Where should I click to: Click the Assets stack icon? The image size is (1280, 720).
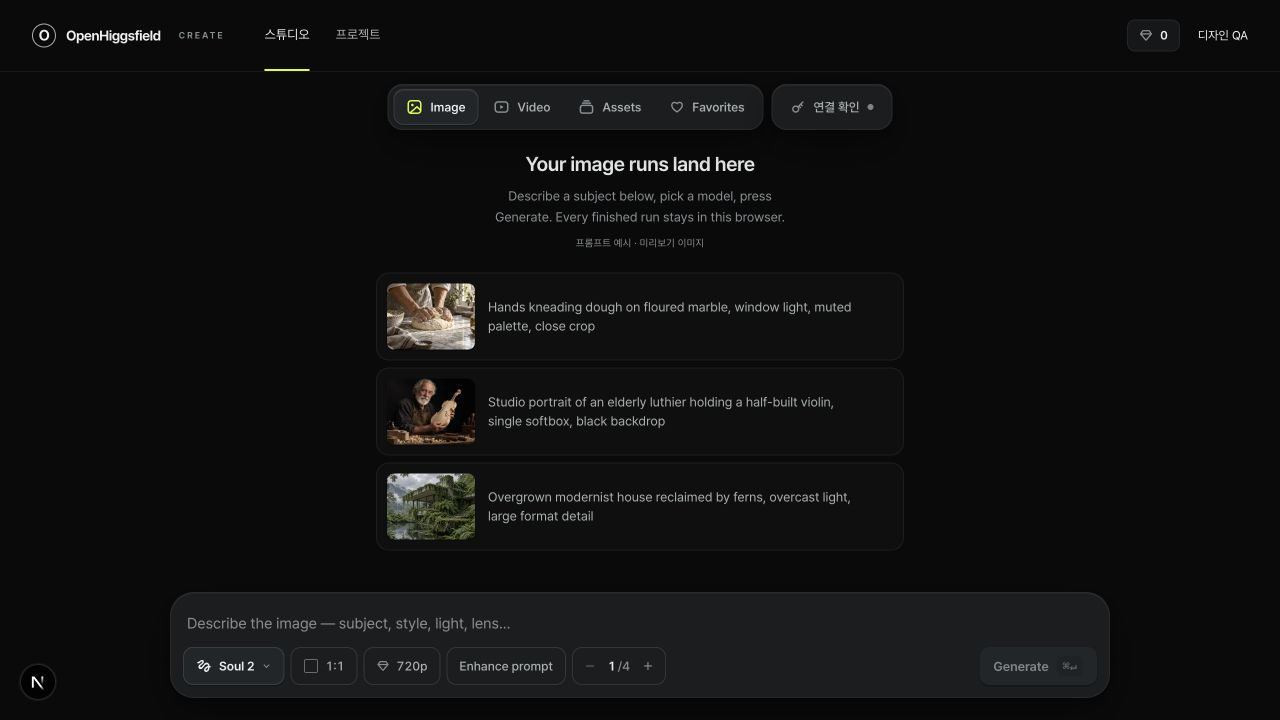pos(587,107)
